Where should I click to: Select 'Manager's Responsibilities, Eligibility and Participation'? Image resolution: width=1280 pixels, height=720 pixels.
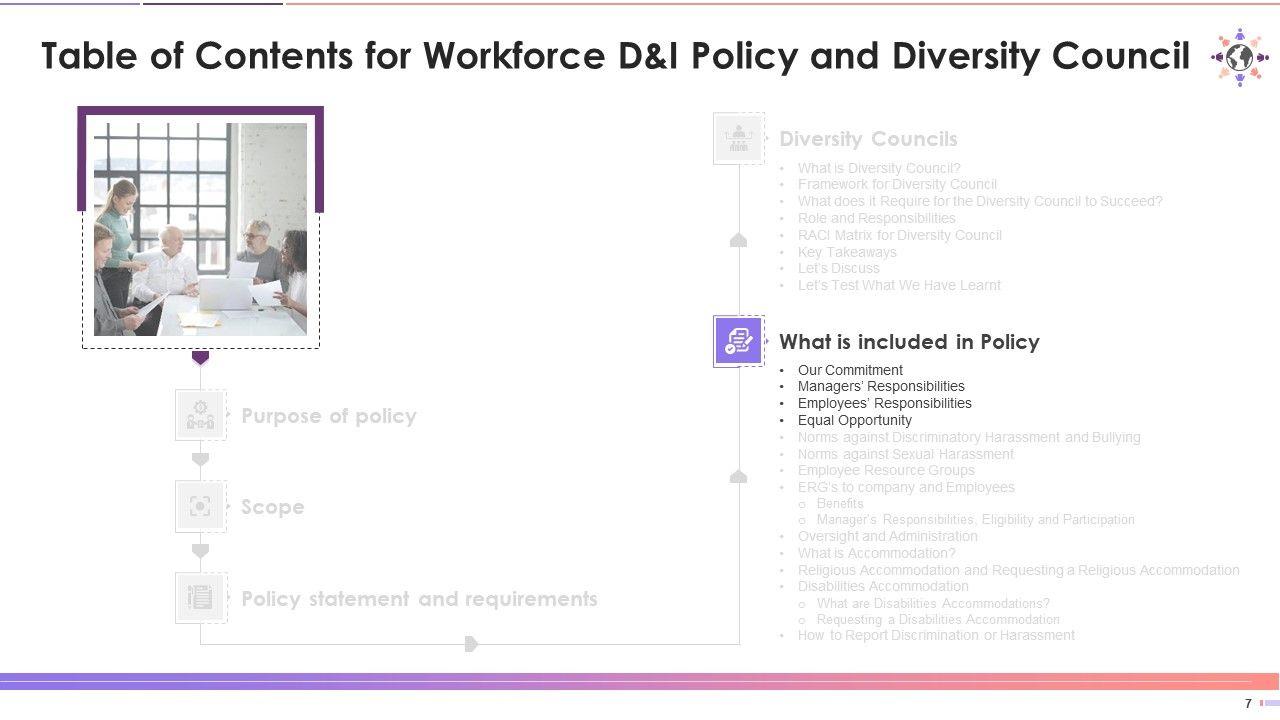tap(976, 520)
